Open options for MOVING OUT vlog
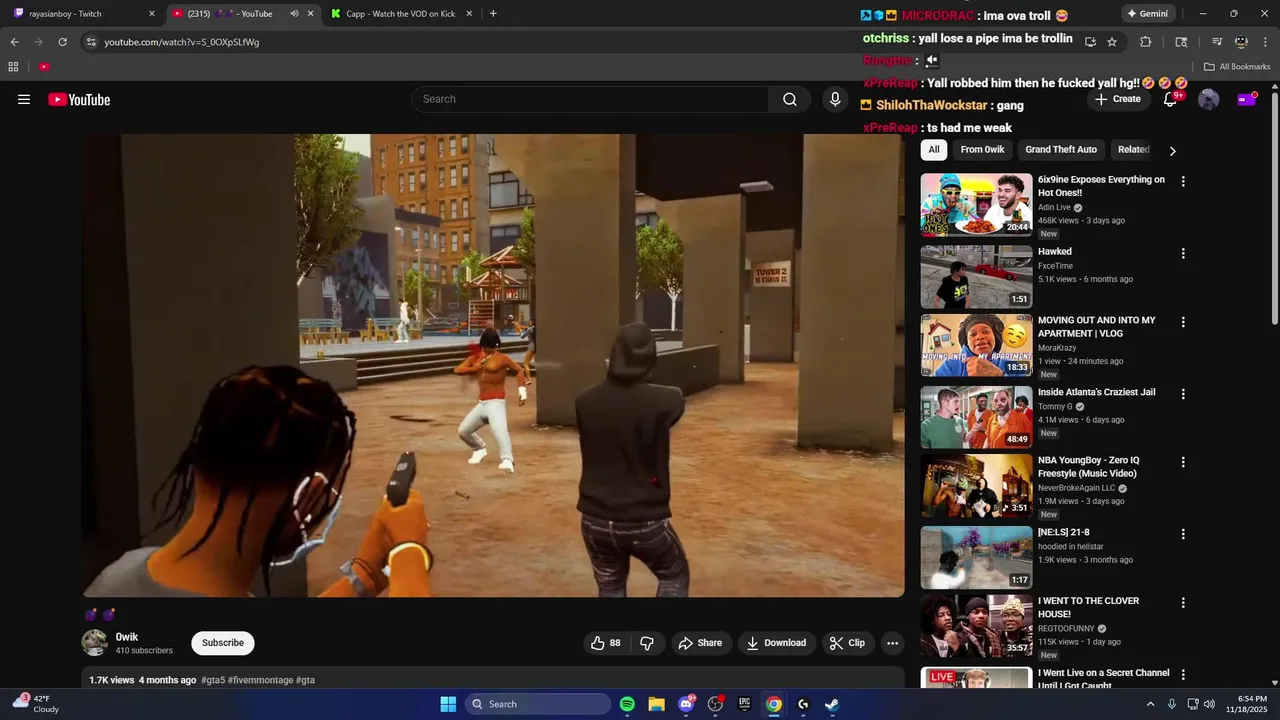The width and height of the screenshot is (1280, 720). pos(1183,322)
